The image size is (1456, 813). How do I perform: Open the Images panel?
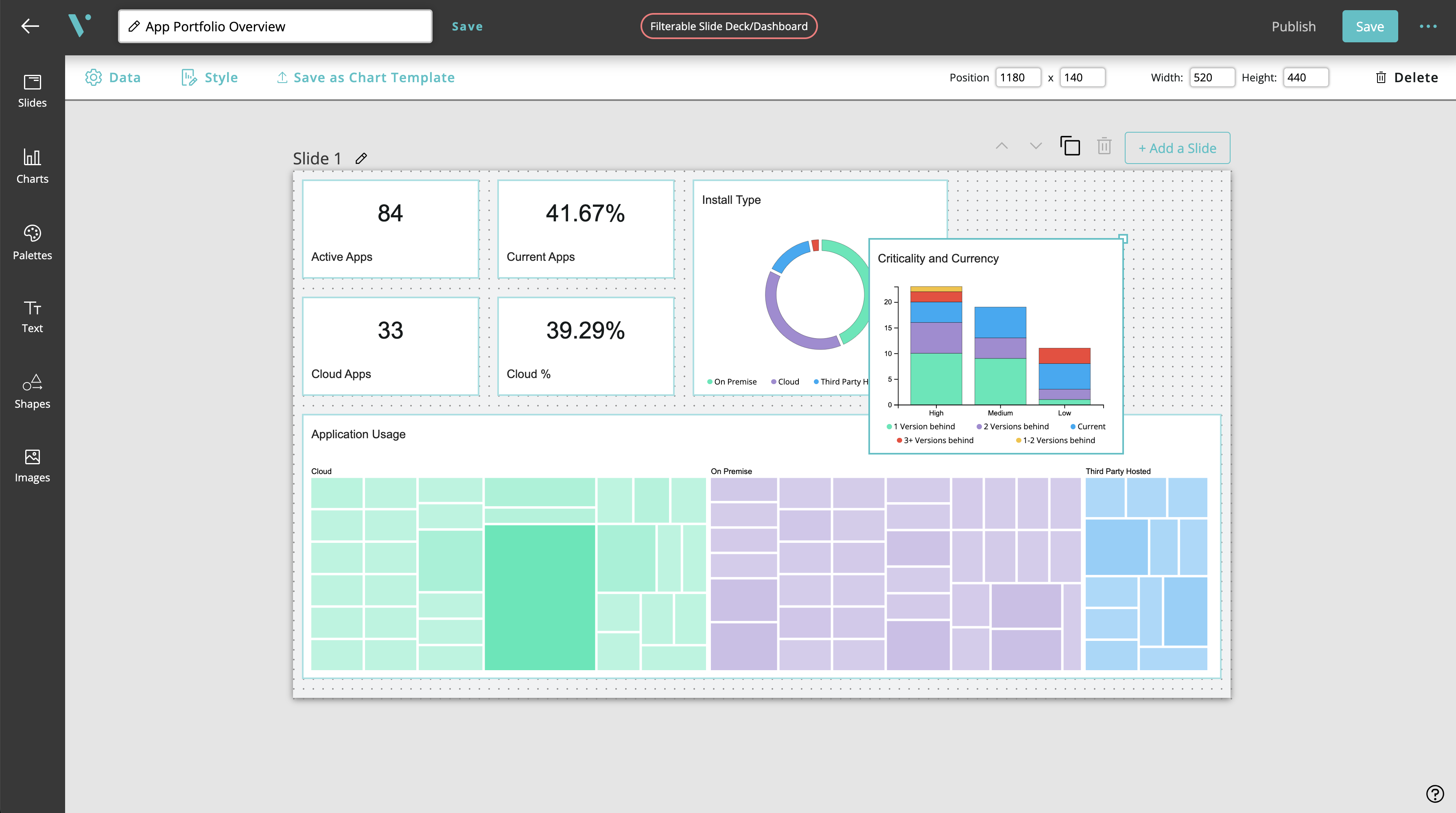click(32, 466)
